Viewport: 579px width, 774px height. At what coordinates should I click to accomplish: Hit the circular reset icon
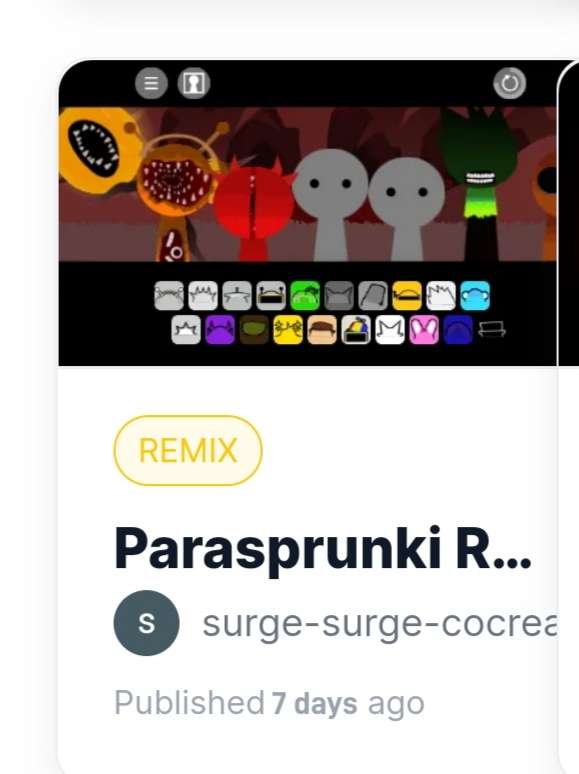pyautogui.click(x=509, y=83)
